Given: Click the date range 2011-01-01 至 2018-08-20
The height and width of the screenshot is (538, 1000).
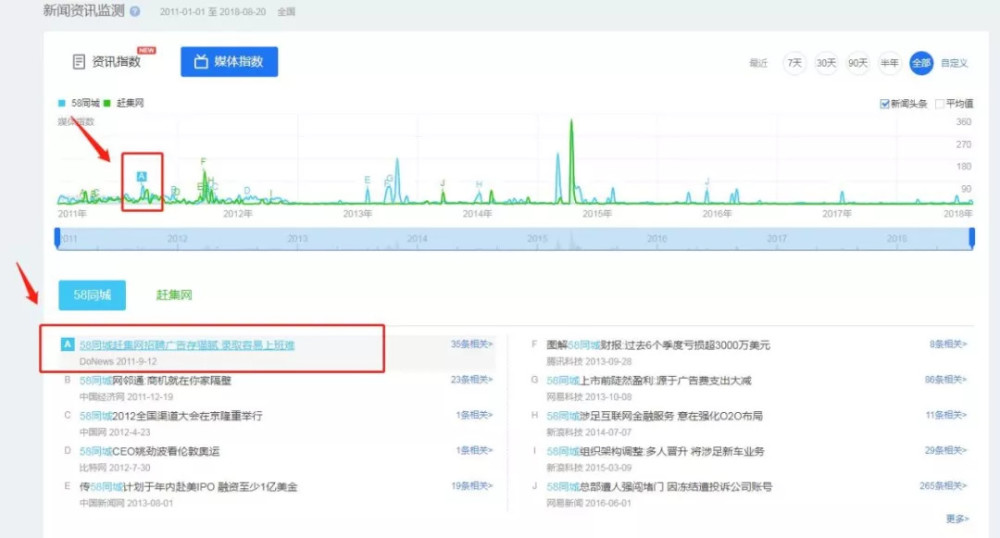Looking at the screenshot, I should pyautogui.click(x=212, y=12).
